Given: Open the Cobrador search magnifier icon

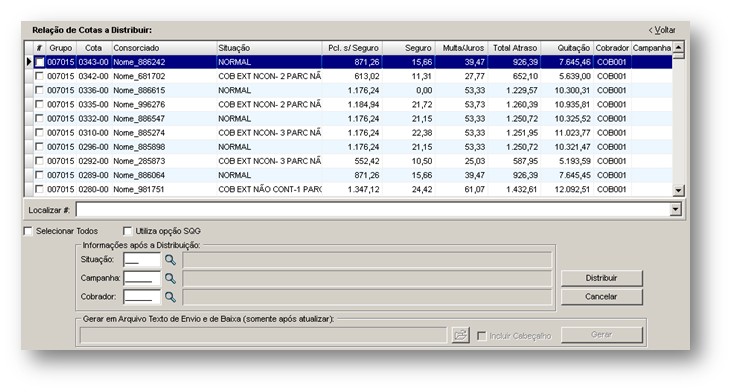Looking at the screenshot, I should 170,297.
